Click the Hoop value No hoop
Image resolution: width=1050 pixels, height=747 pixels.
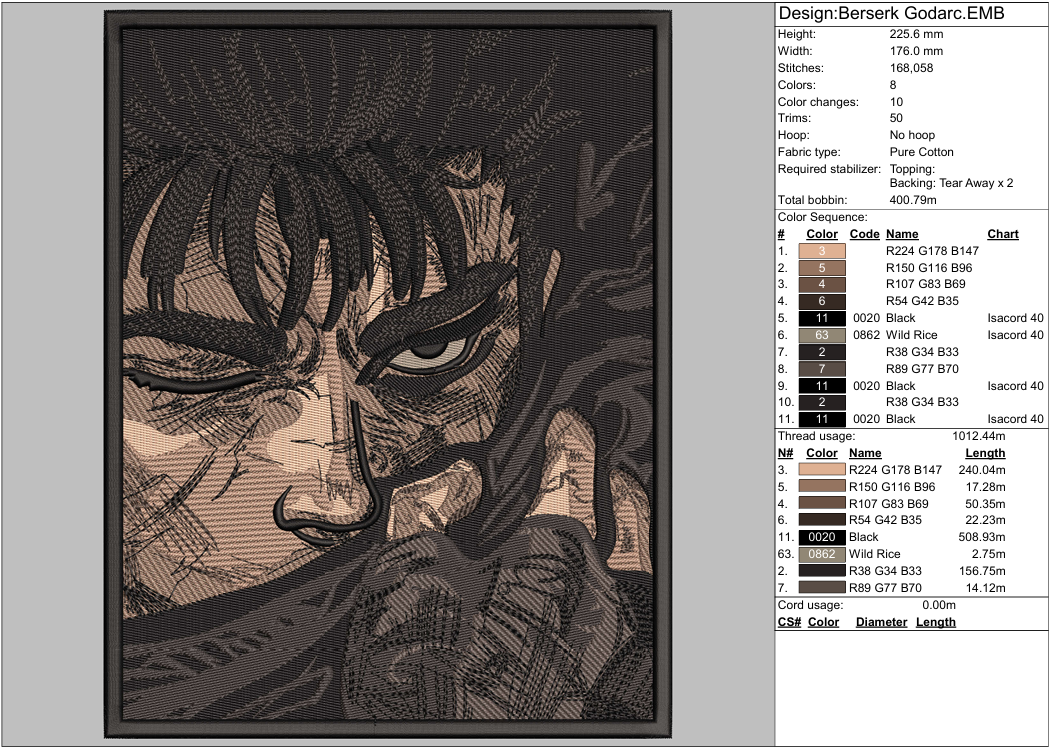(912, 135)
